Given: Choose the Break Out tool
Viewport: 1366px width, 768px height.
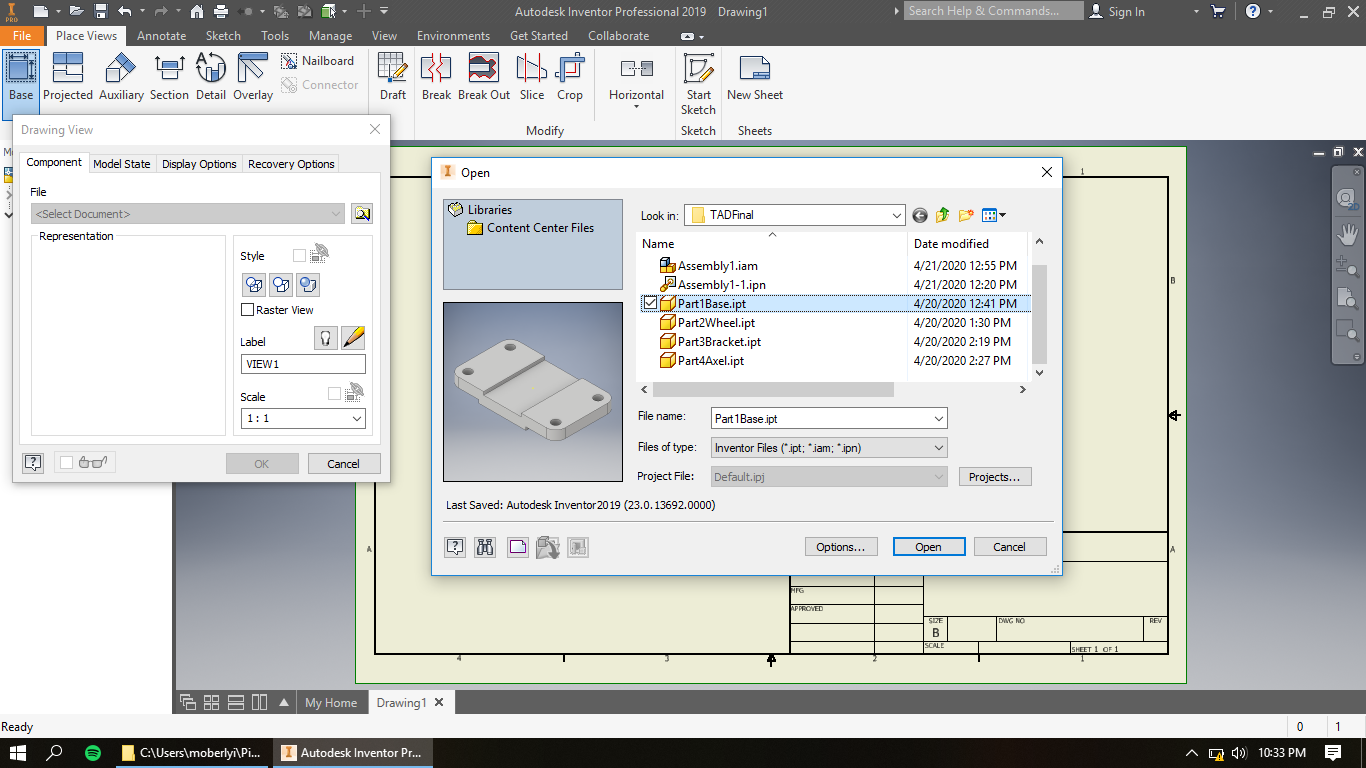Looking at the screenshot, I should click(x=484, y=77).
